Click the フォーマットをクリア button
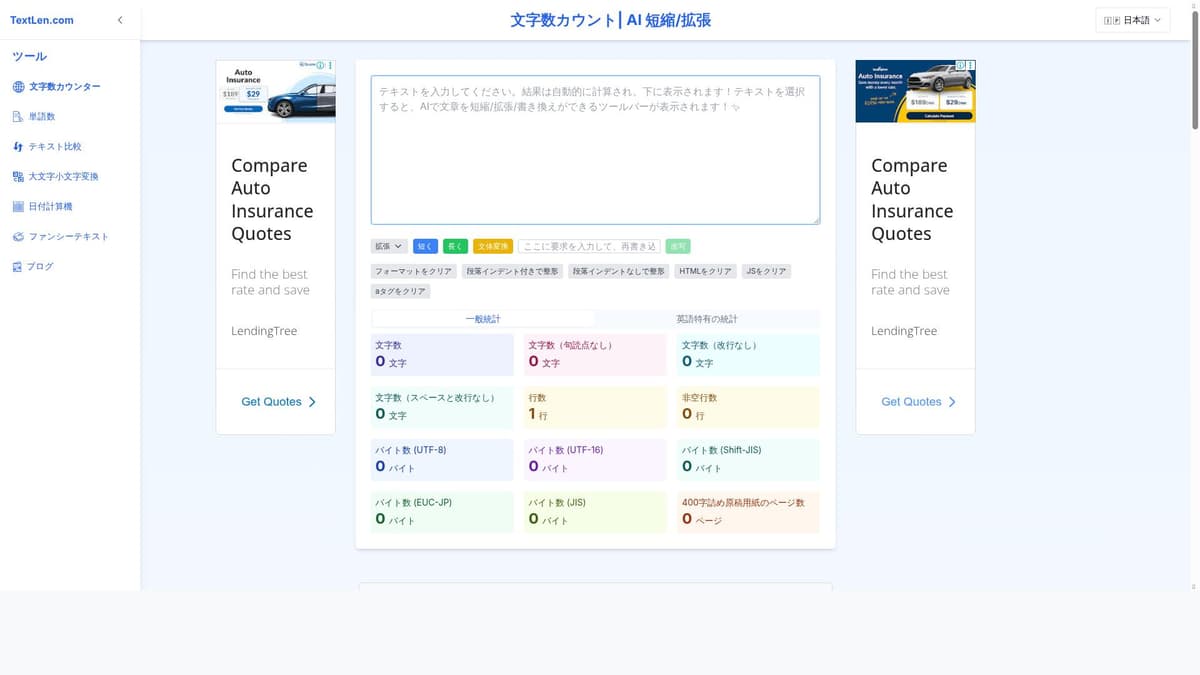Screen dimensions: 1200x675 pos(413,271)
